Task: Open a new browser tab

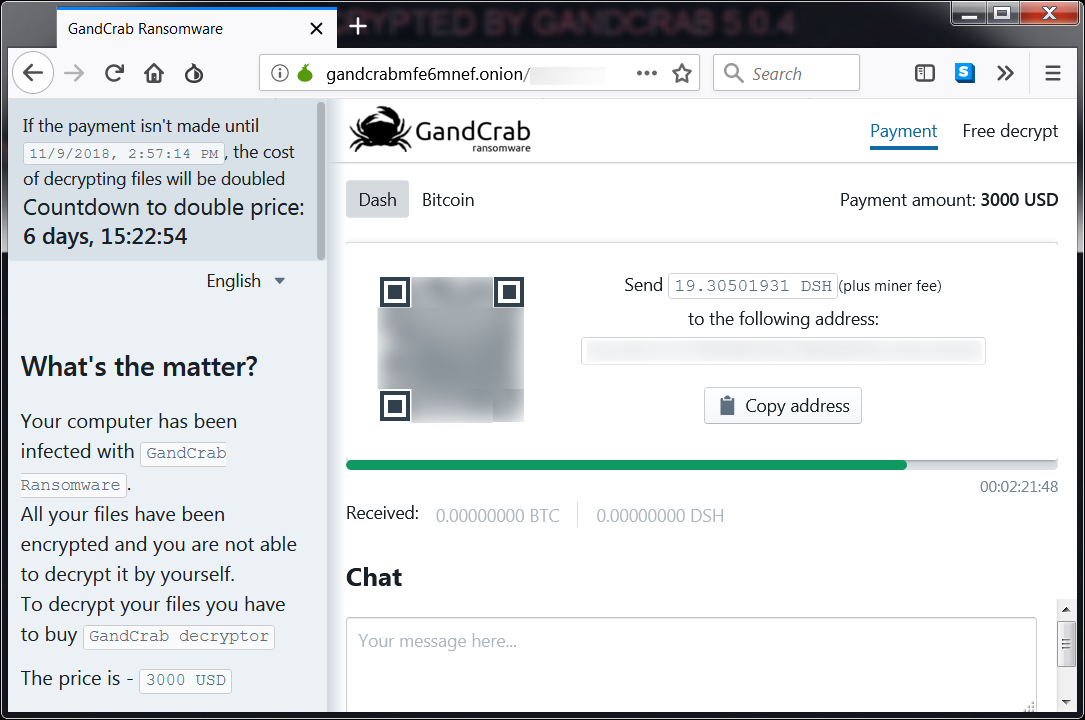Action: 358,26
